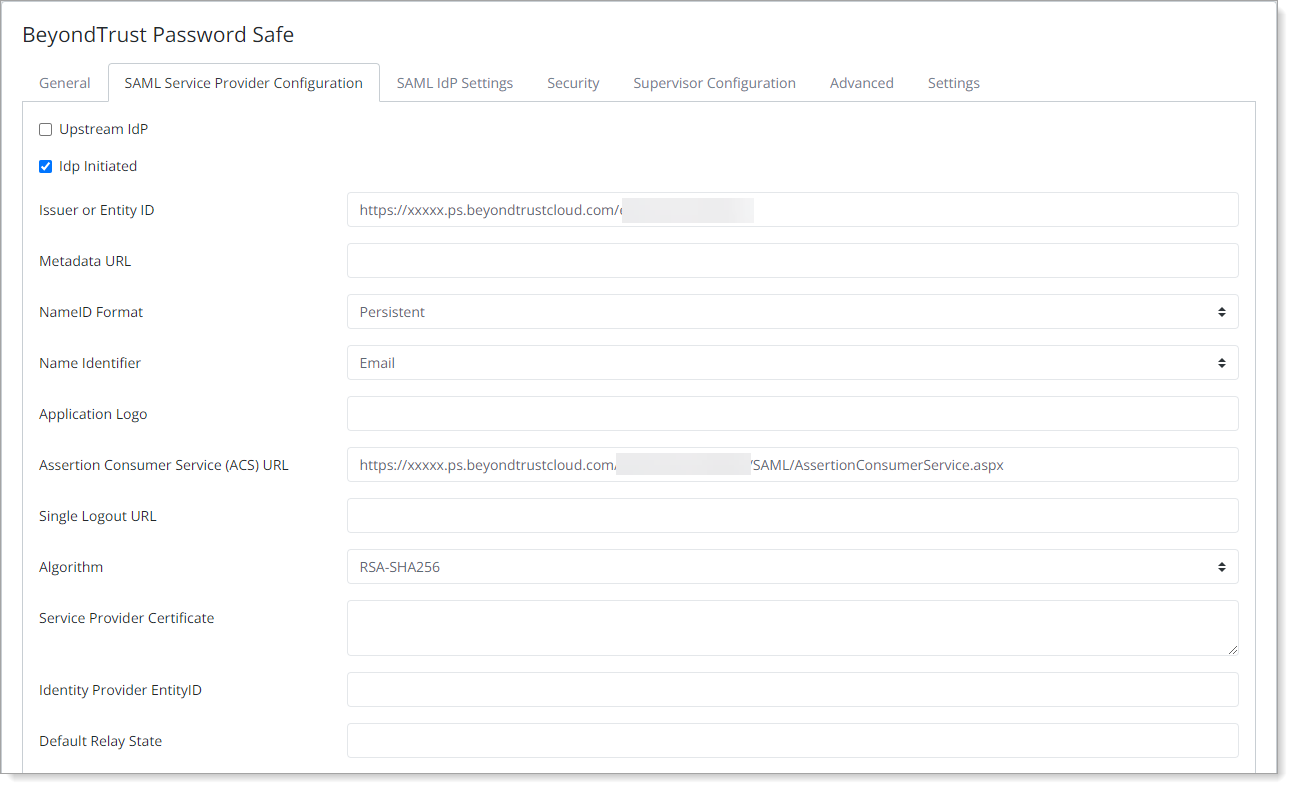Click the BeyondTrust Password Safe heading
Viewport: 1293px width, 789px height.
point(158,35)
